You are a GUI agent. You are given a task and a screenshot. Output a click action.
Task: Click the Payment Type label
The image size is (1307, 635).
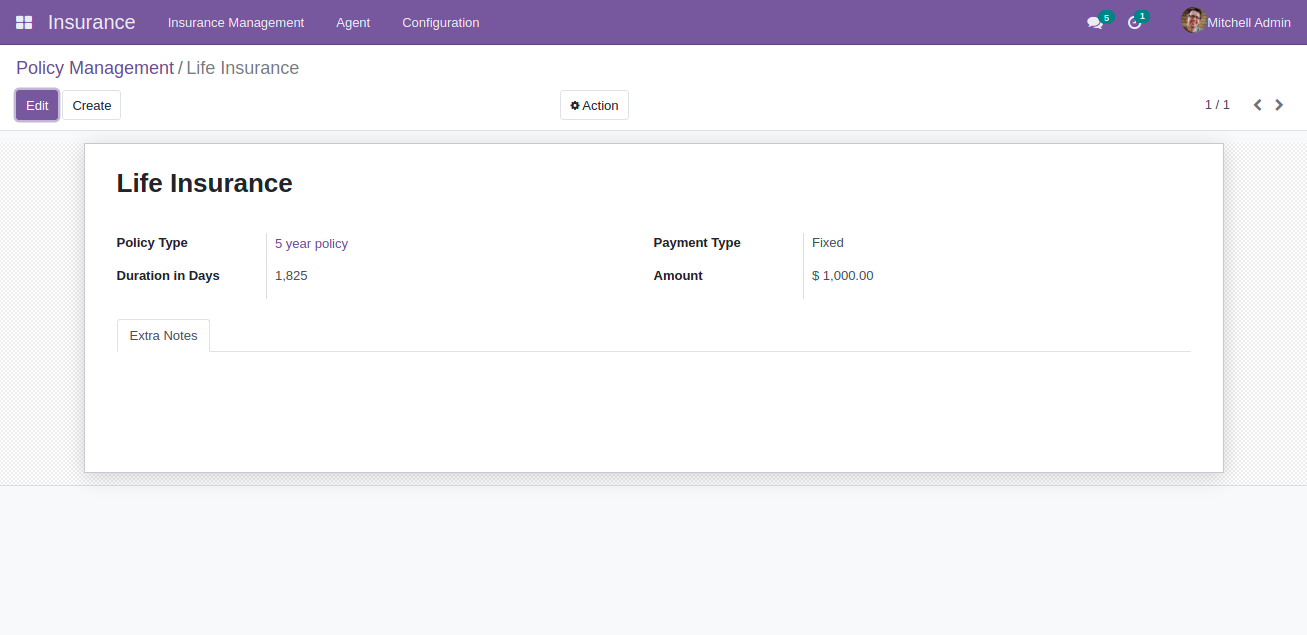(x=697, y=243)
